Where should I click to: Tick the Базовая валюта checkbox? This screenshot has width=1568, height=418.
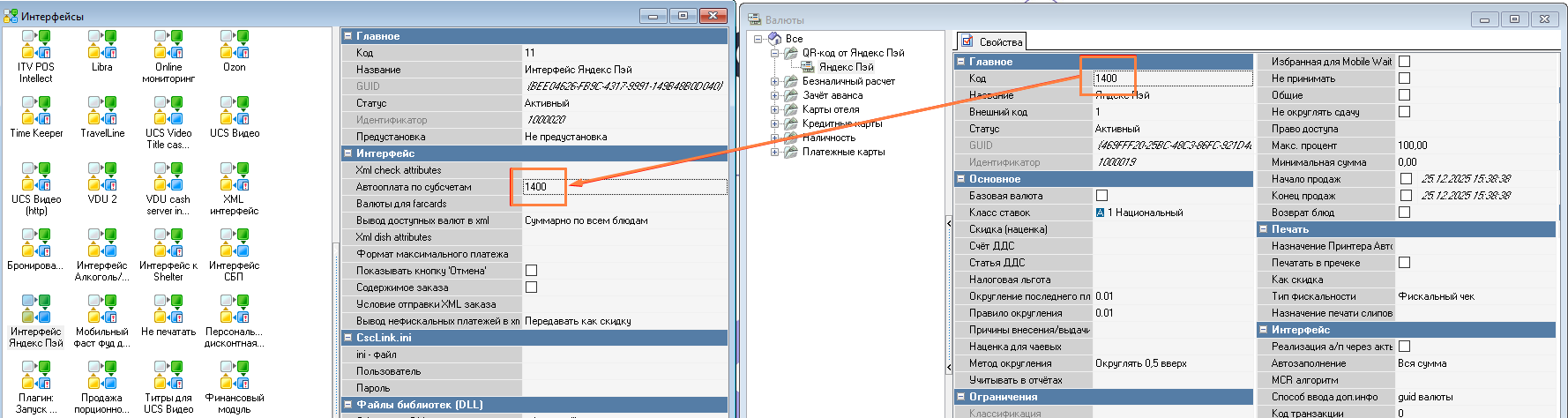point(1101,196)
